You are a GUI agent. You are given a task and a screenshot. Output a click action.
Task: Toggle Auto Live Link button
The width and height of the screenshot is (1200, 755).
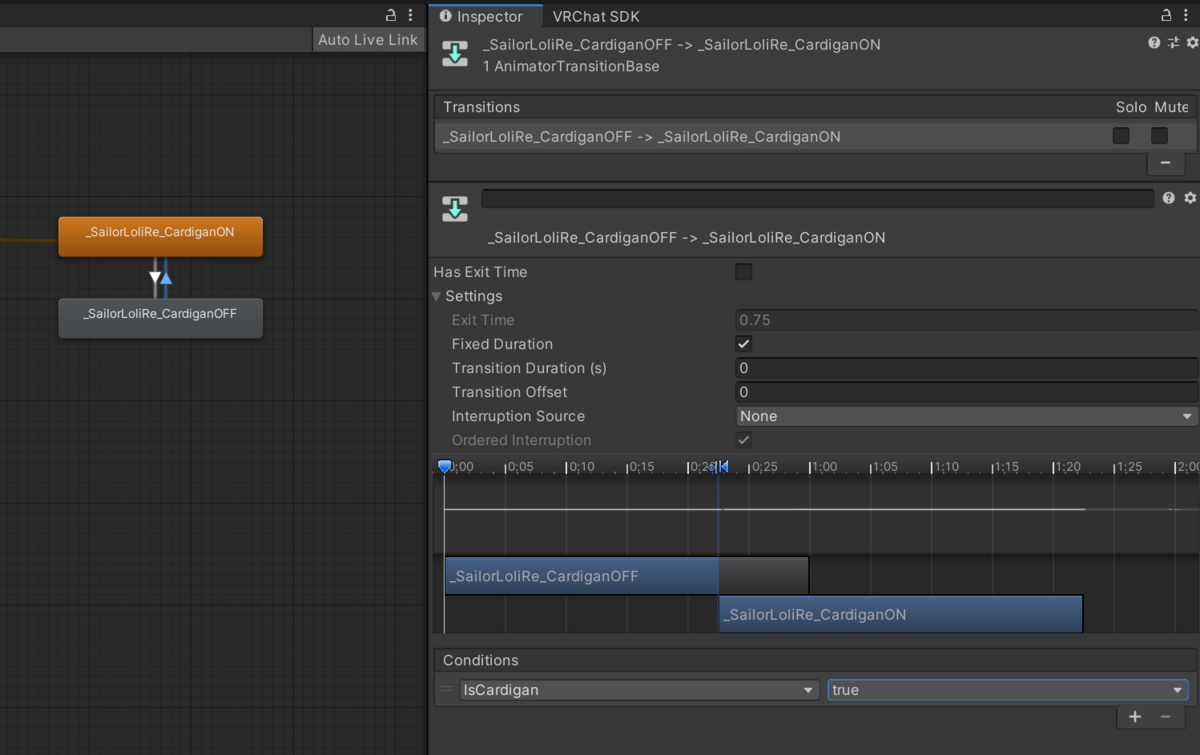point(368,40)
